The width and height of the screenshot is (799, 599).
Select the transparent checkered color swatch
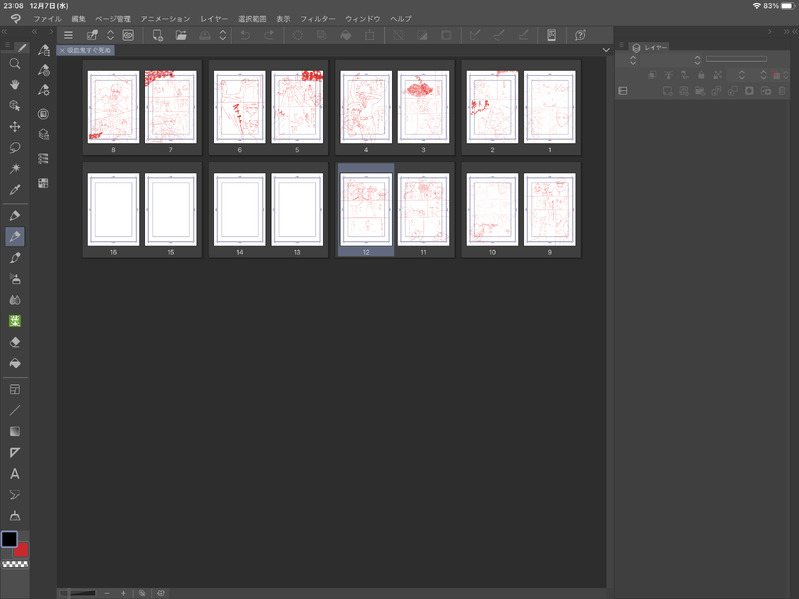[x=15, y=564]
